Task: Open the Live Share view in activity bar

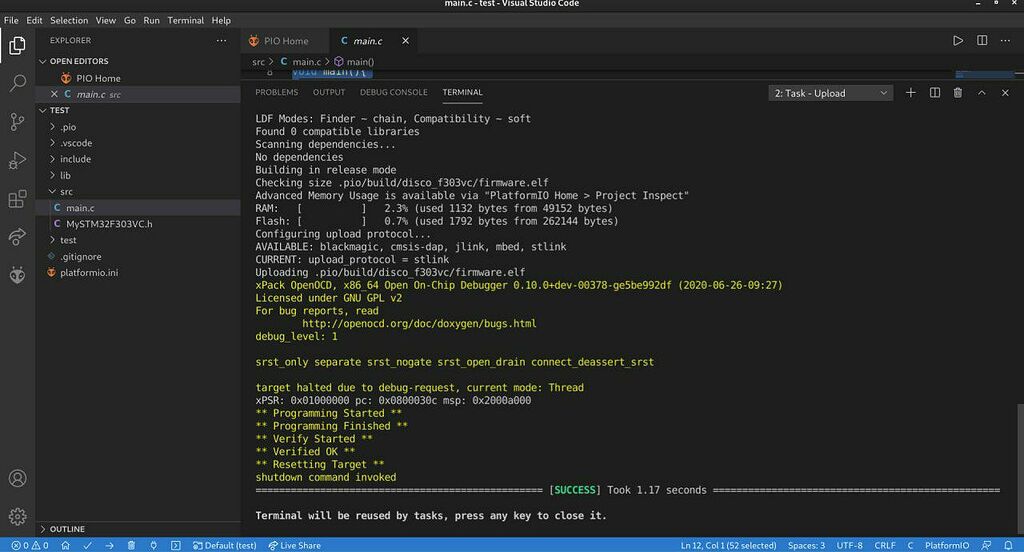Action: point(17,236)
